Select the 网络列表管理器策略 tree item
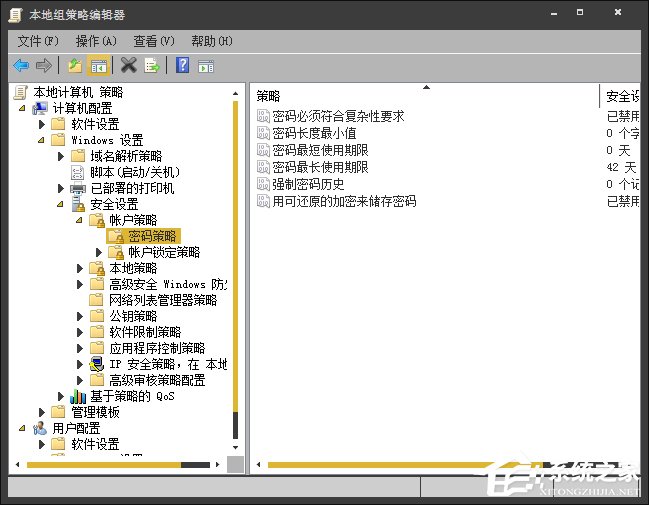649x505 pixels. pyautogui.click(x=163, y=300)
